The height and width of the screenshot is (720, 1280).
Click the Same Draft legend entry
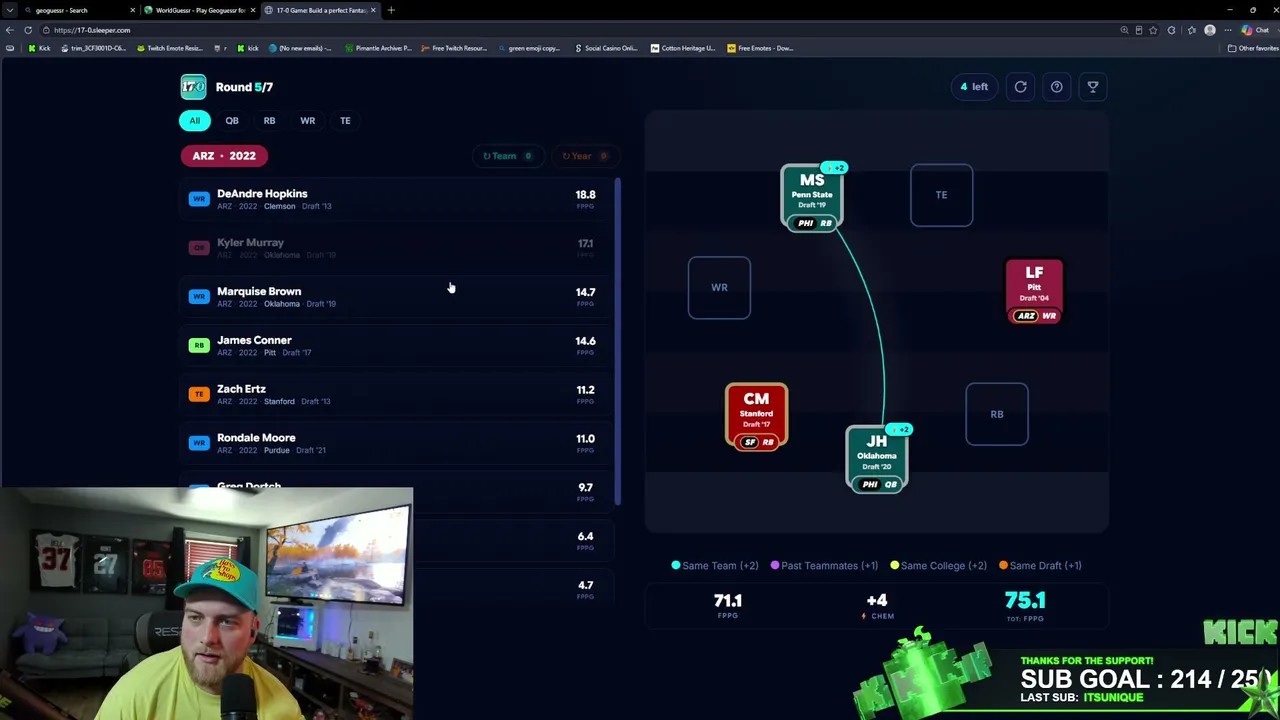click(x=1040, y=566)
